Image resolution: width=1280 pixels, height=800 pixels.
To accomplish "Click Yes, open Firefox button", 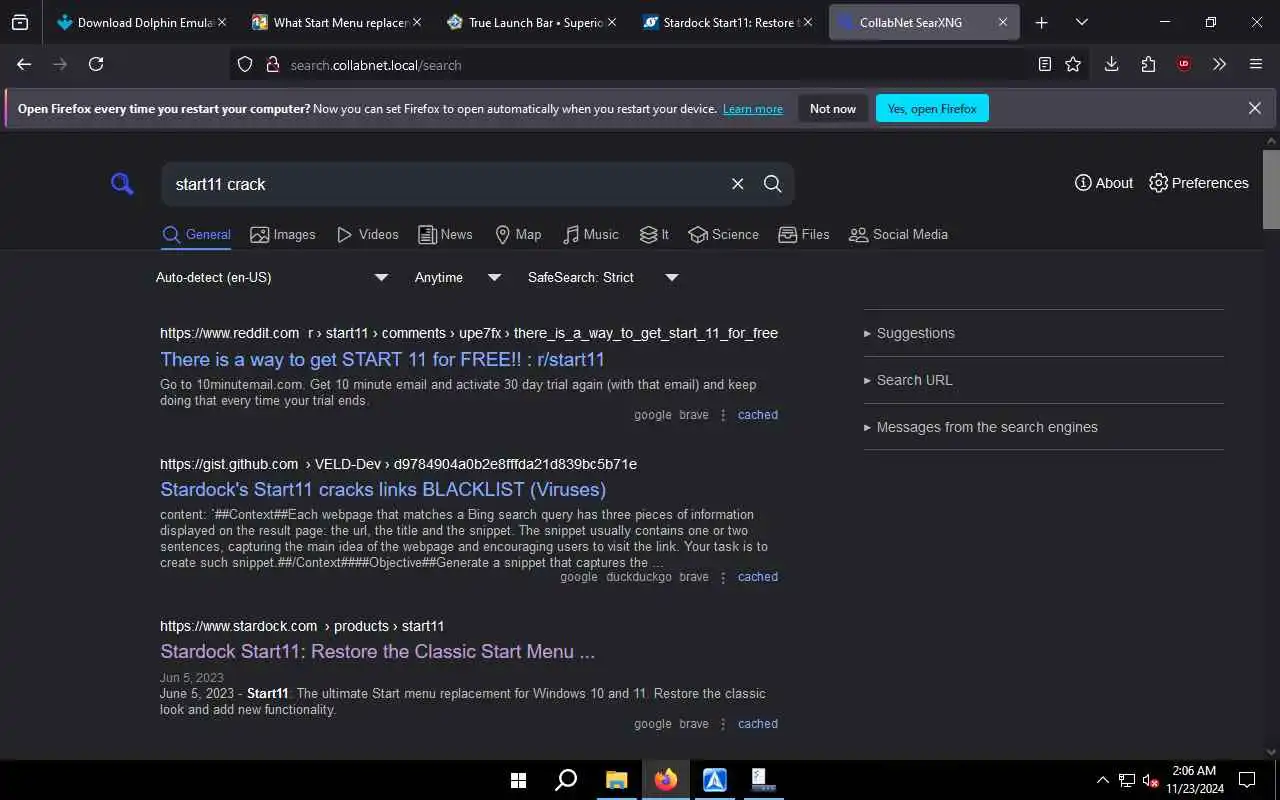I will (x=932, y=109).
